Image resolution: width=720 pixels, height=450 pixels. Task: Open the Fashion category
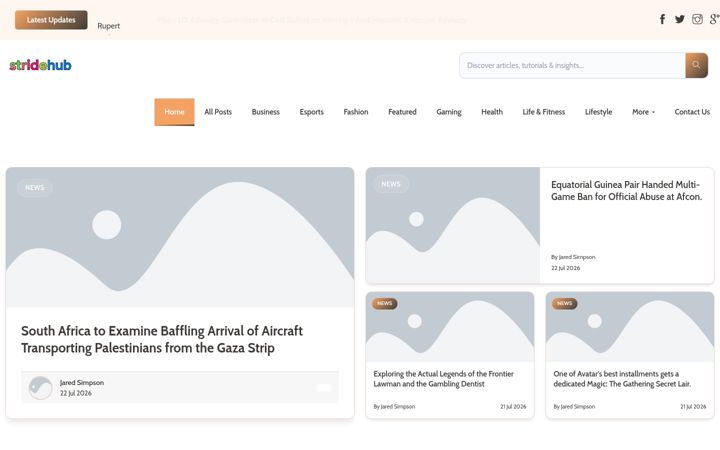coord(356,112)
